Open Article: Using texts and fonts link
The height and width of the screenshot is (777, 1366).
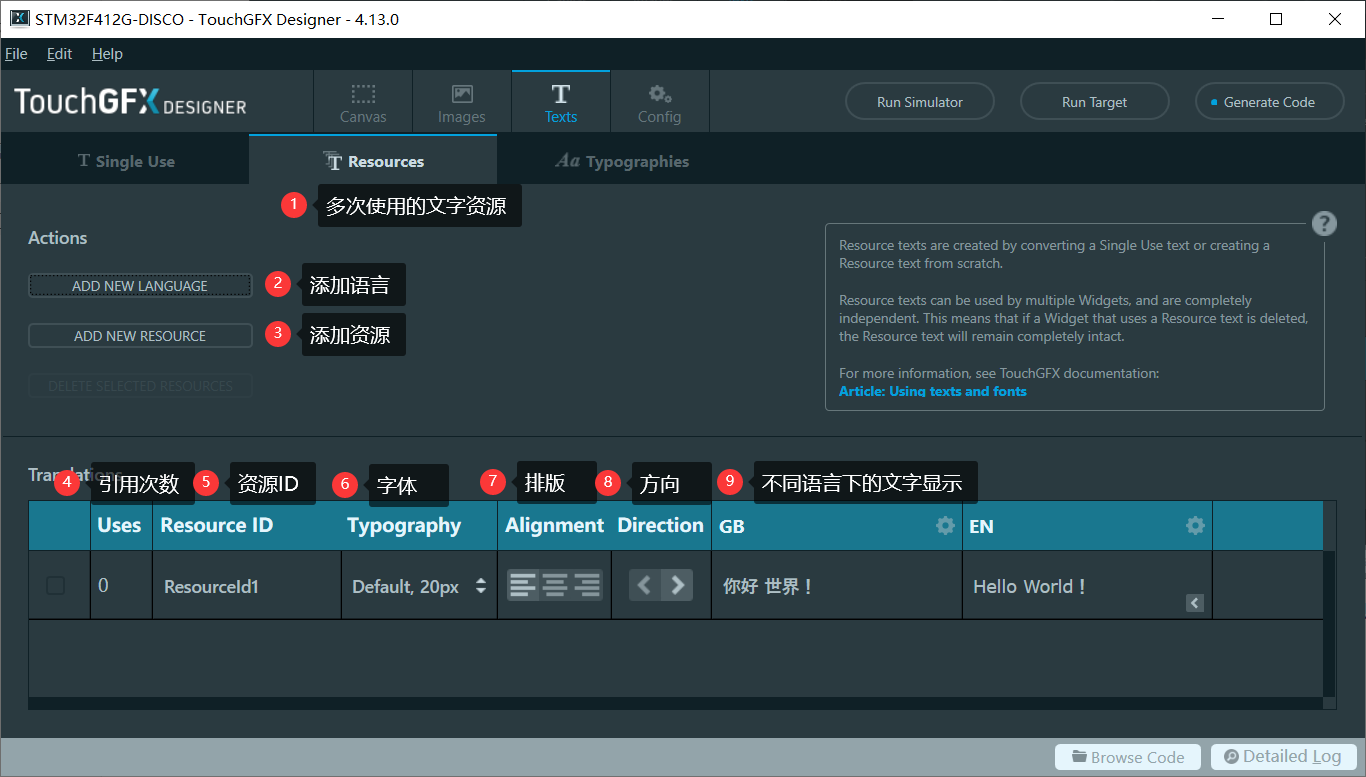coord(933,391)
